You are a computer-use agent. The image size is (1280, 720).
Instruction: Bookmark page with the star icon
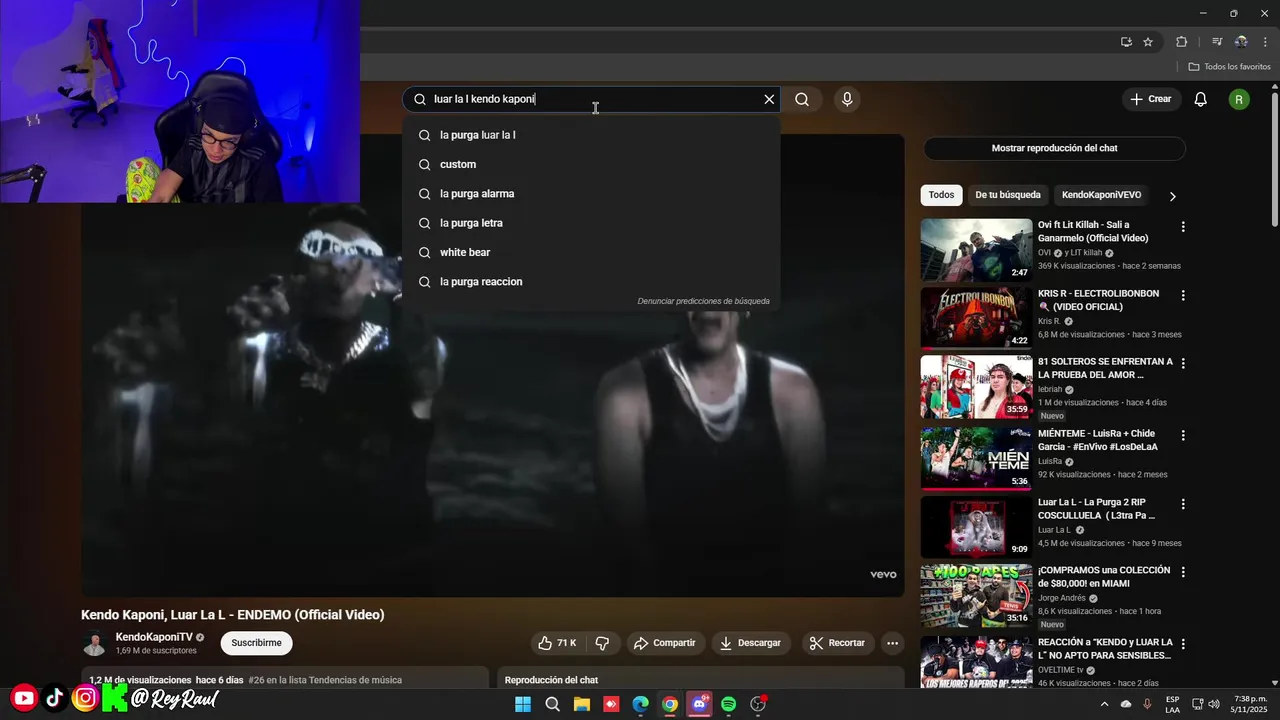click(1148, 42)
